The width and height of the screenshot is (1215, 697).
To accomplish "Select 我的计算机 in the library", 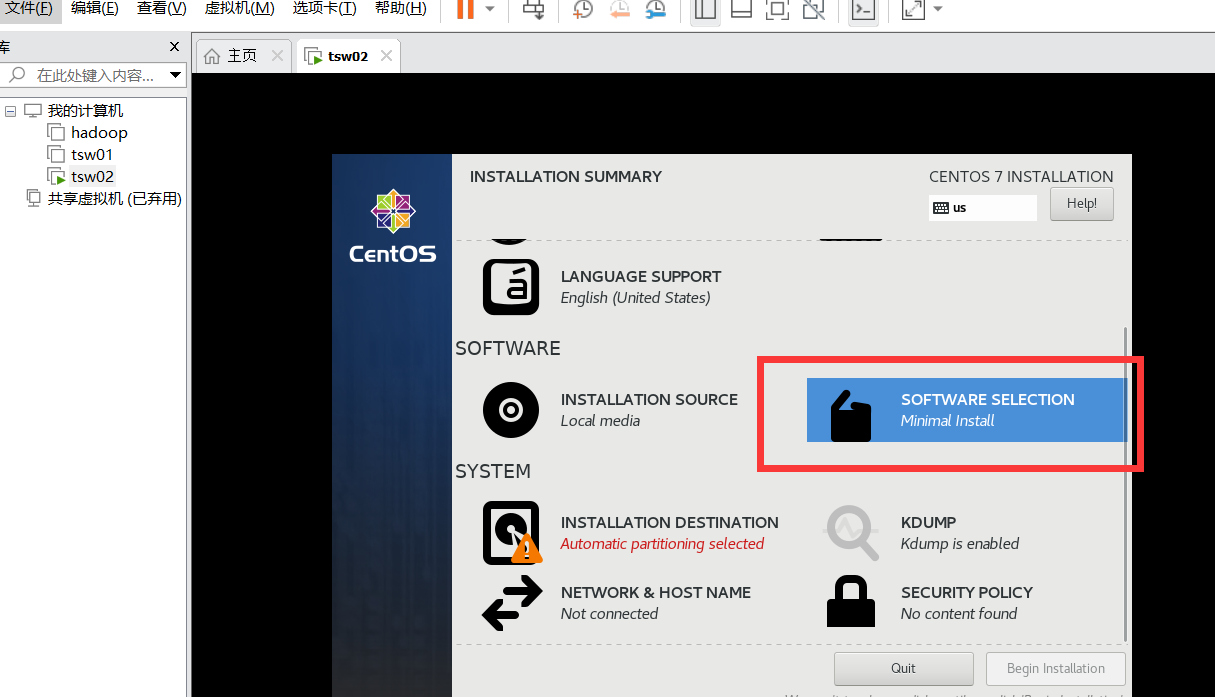I will coord(85,111).
